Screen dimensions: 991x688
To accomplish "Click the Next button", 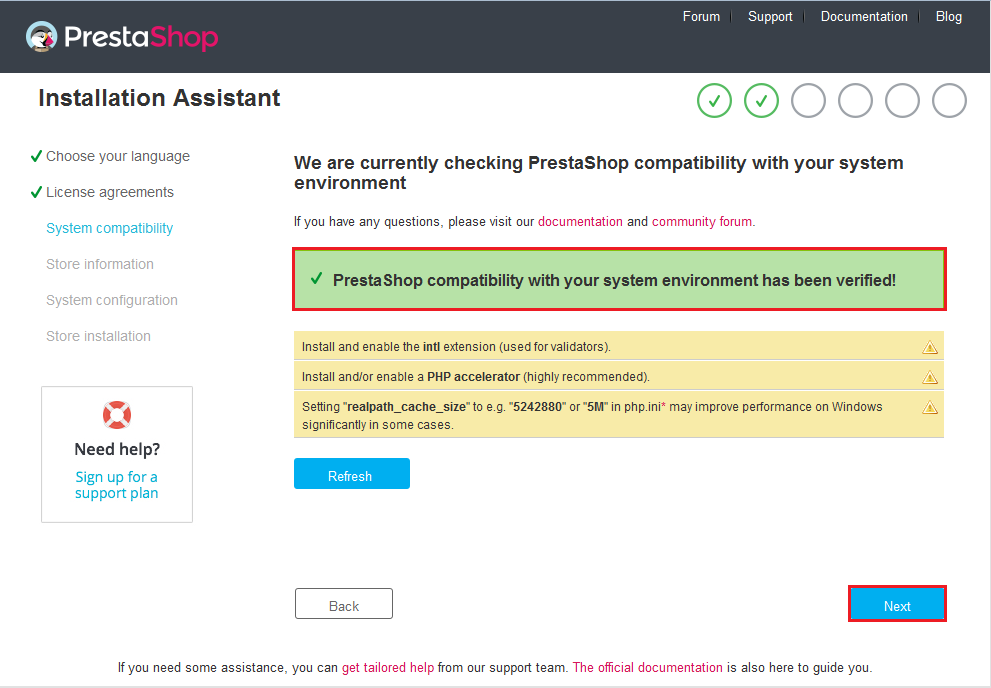I will 897,605.
